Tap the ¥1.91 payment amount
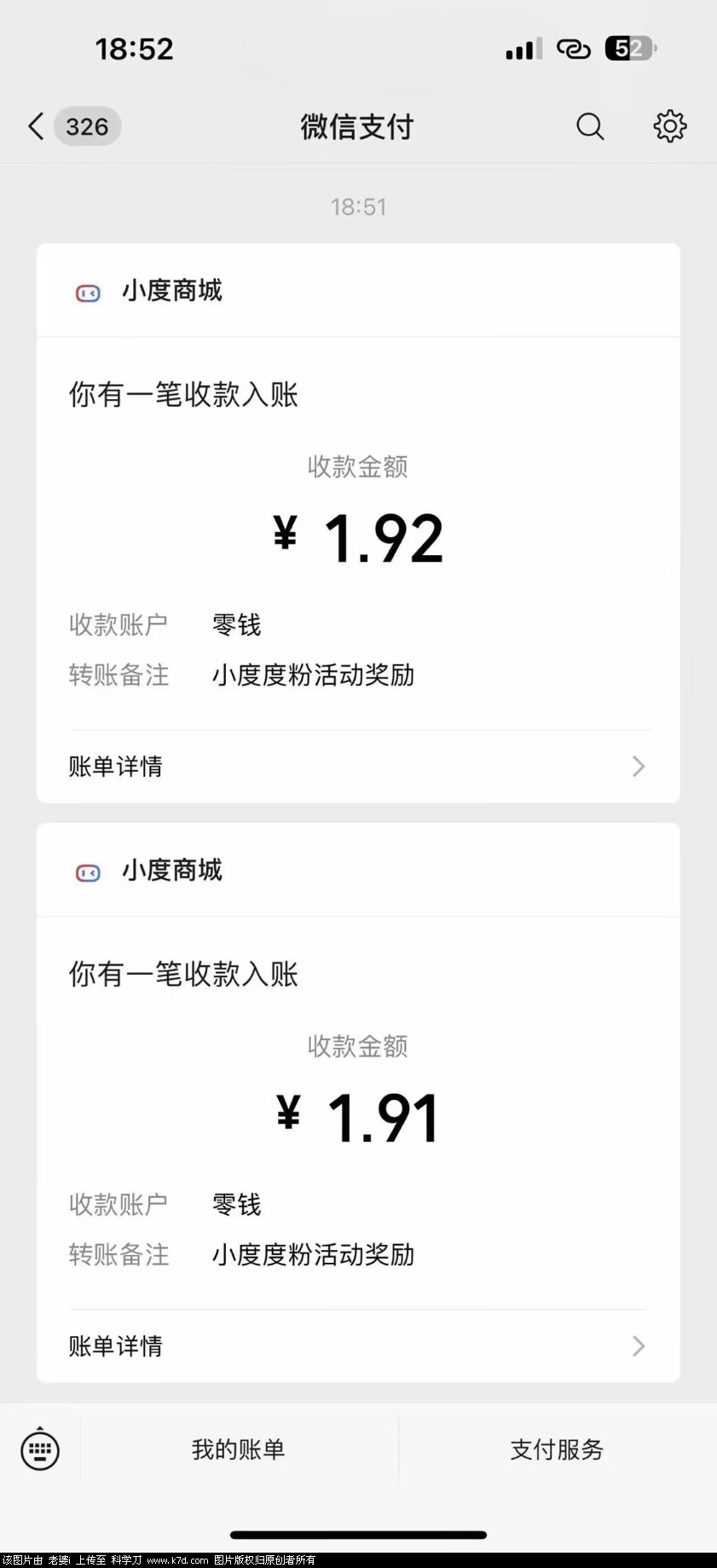The image size is (717, 1568). (358, 1119)
